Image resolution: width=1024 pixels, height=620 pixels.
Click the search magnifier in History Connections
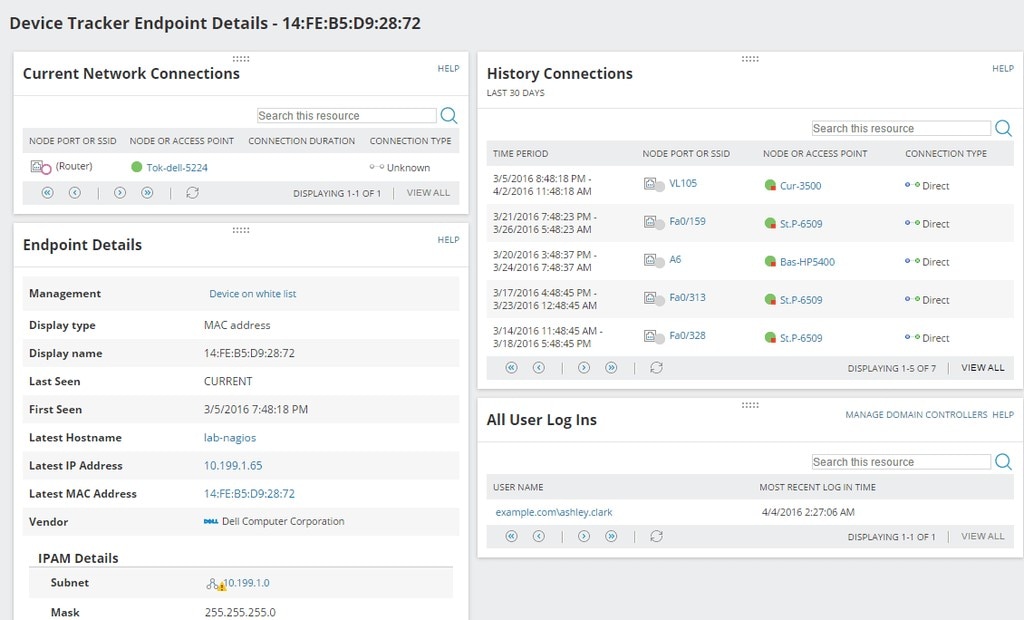(x=1003, y=128)
